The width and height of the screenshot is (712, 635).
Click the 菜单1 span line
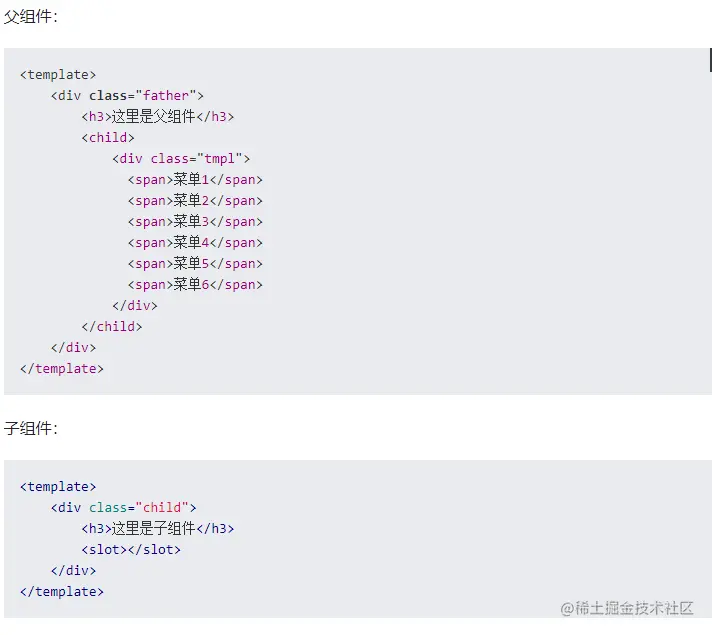[x=195, y=179]
